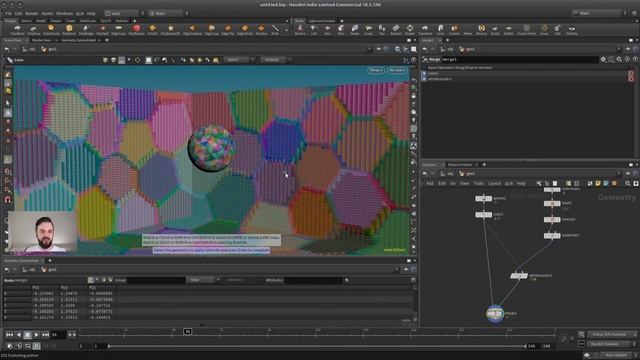
Task: Select the PolyBevel shelf tool
Action: (69, 29)
